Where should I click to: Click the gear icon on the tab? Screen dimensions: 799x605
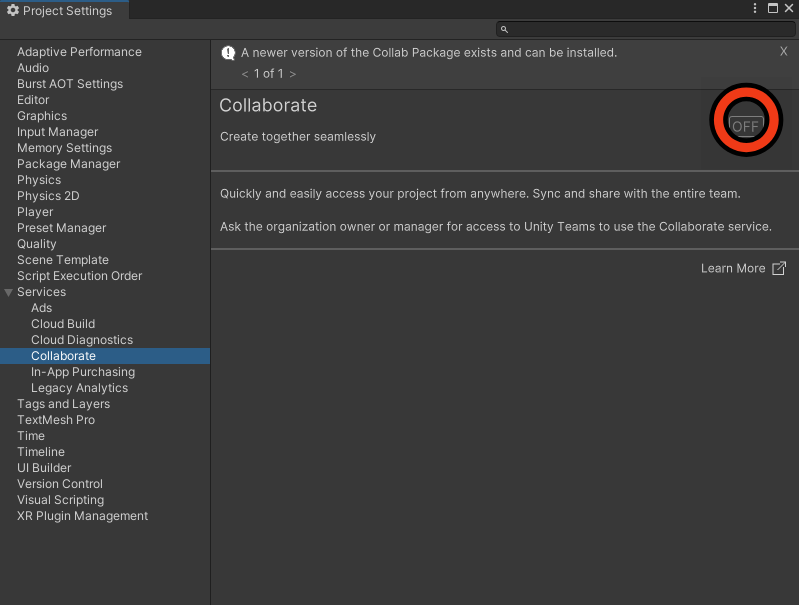point(13,10)
